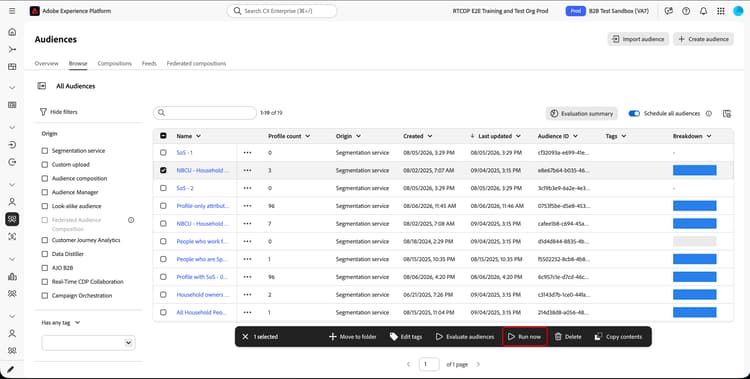The width and height of the screenshot is (750, 379).
Task: Click Copy contents in action bar
Action: 618,337
